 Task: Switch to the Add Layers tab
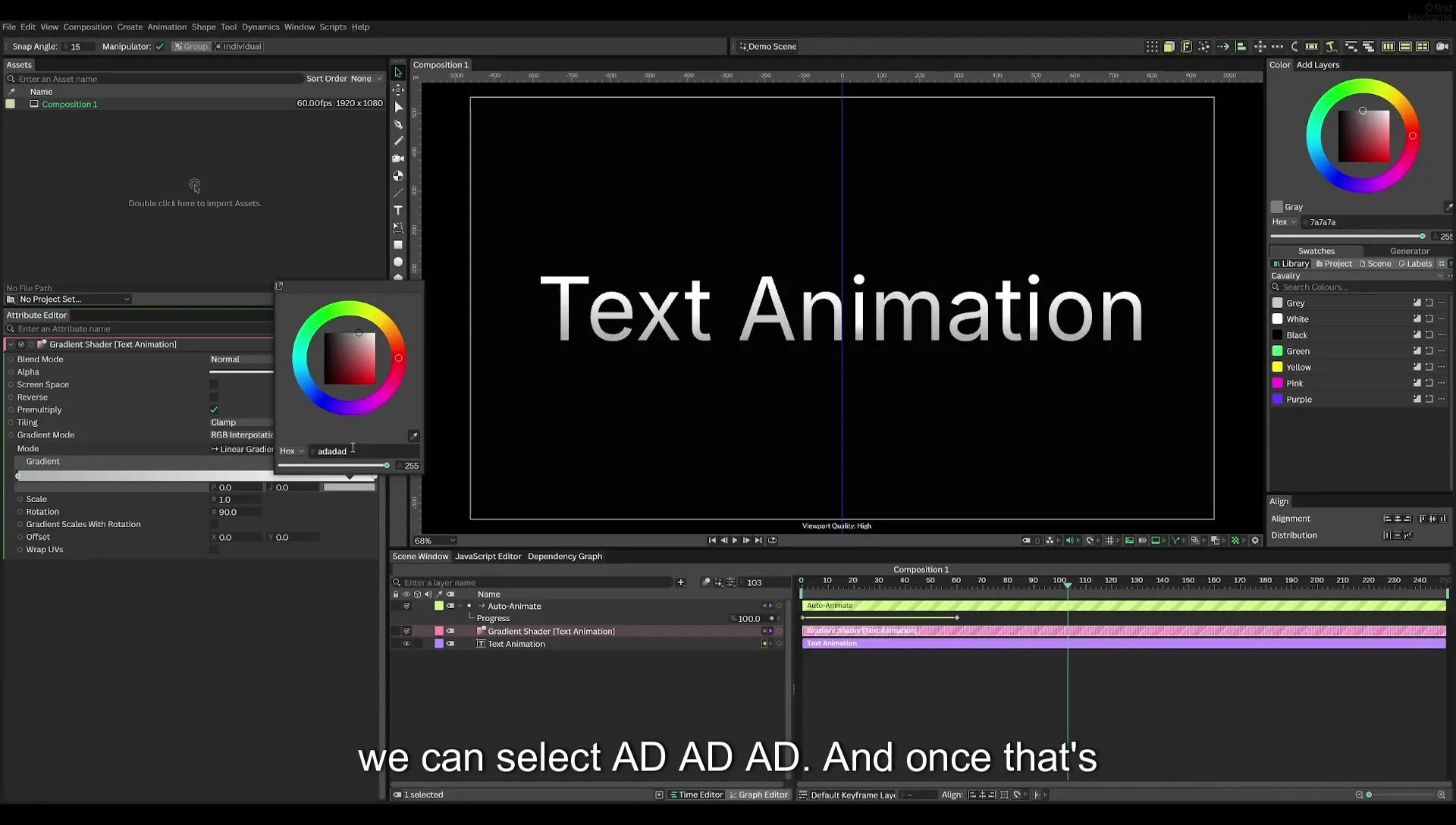tap(1318, 64)
